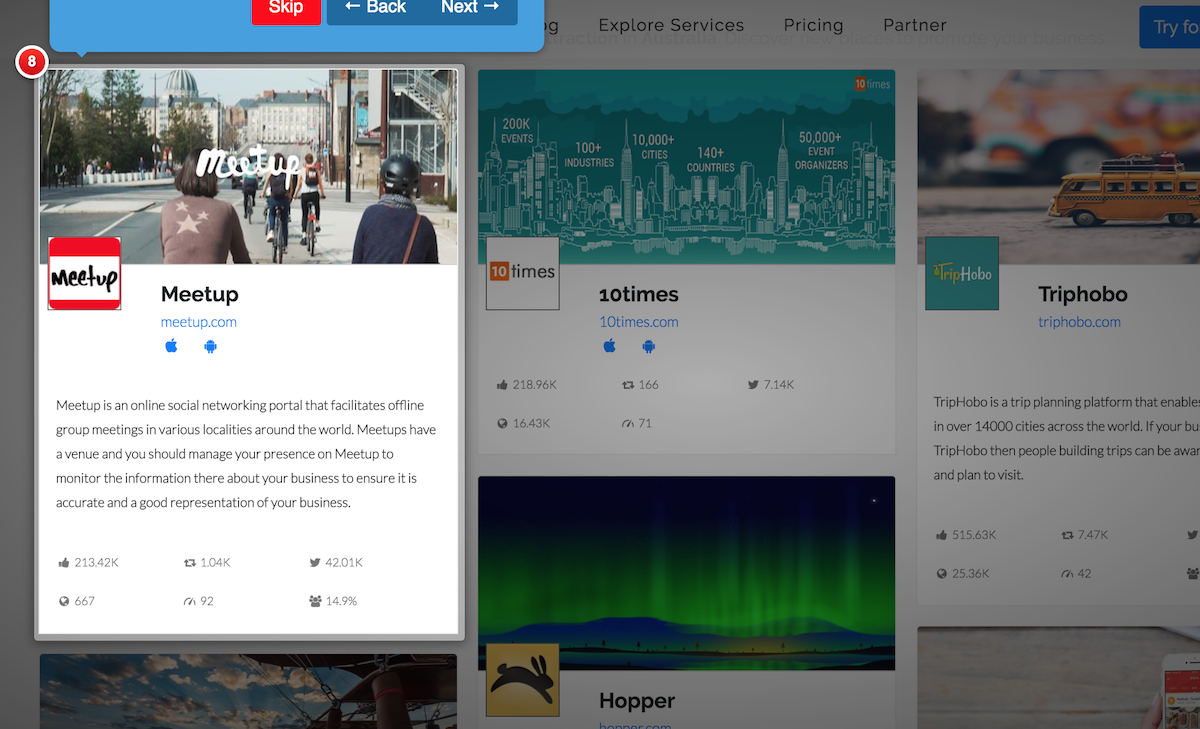The height and width of the screenshot is (729, 1200).
Task: Open the Explore Services menu
Action: (x=671, y=25)
